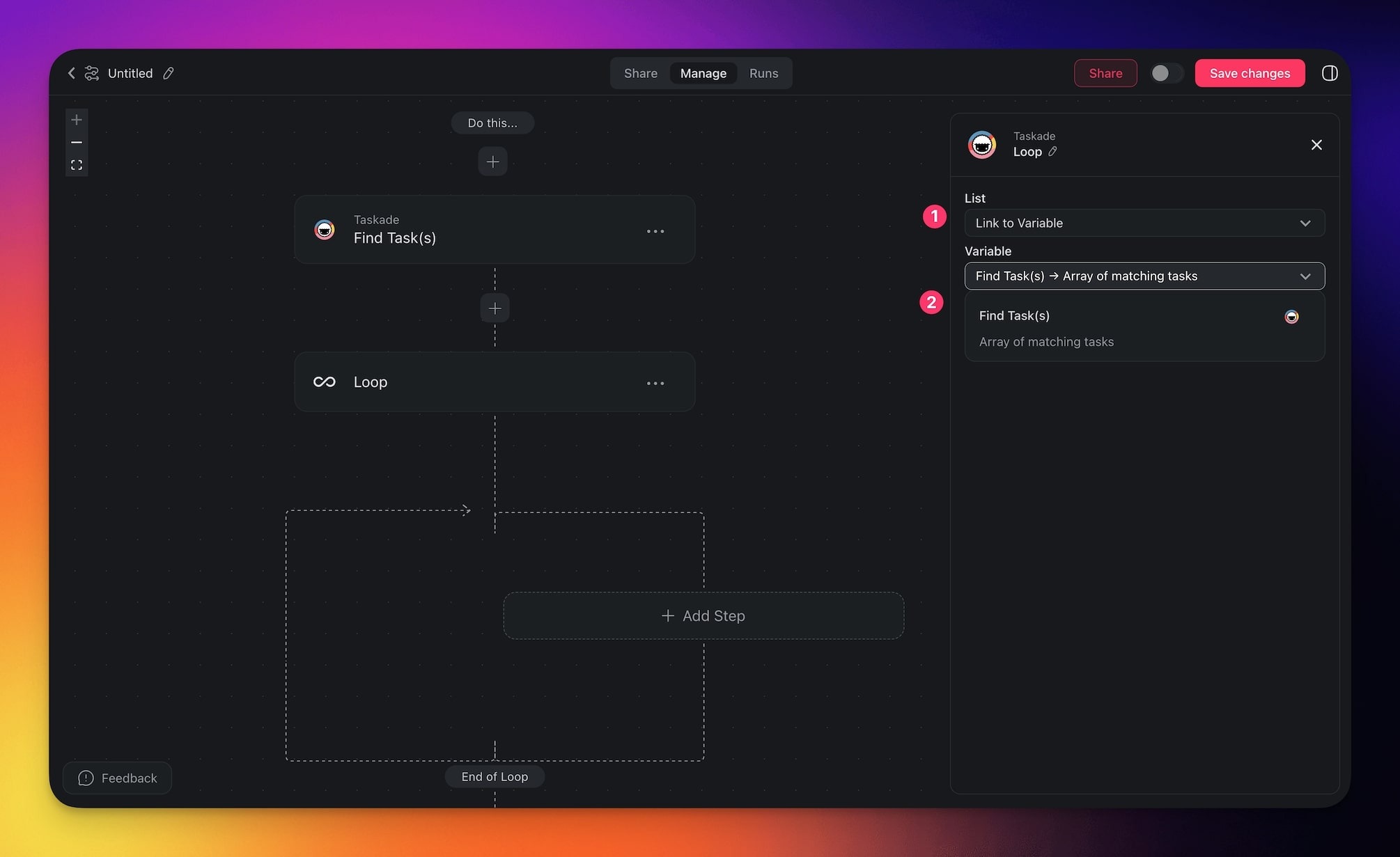Click the back arrow icon
This screenshot has height=857, width=1400.
(x=71, y=73)
